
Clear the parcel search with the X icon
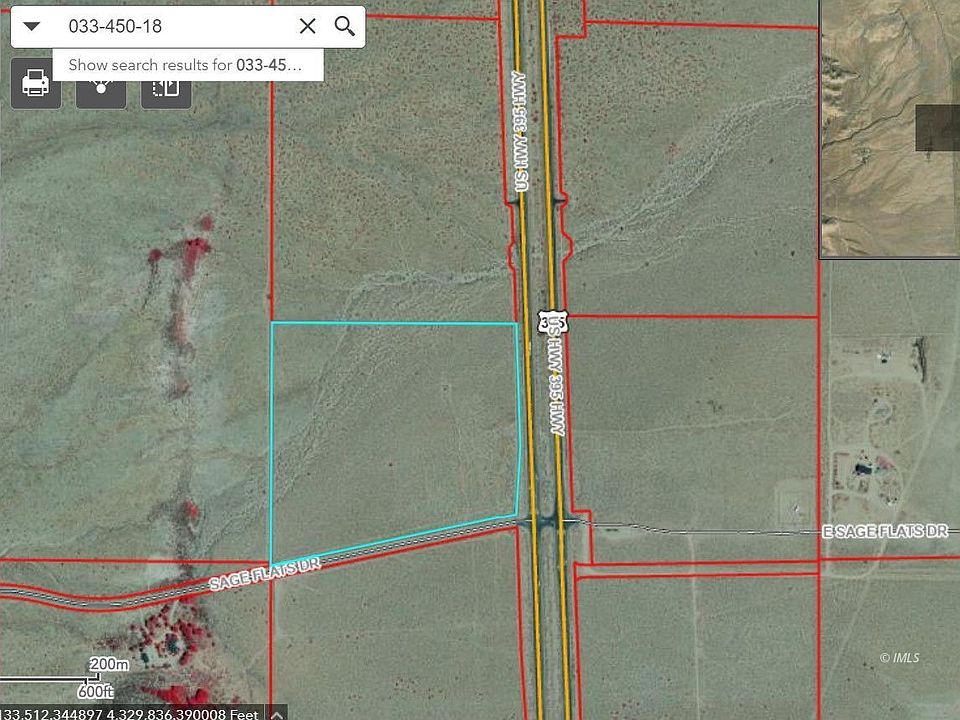308,27
